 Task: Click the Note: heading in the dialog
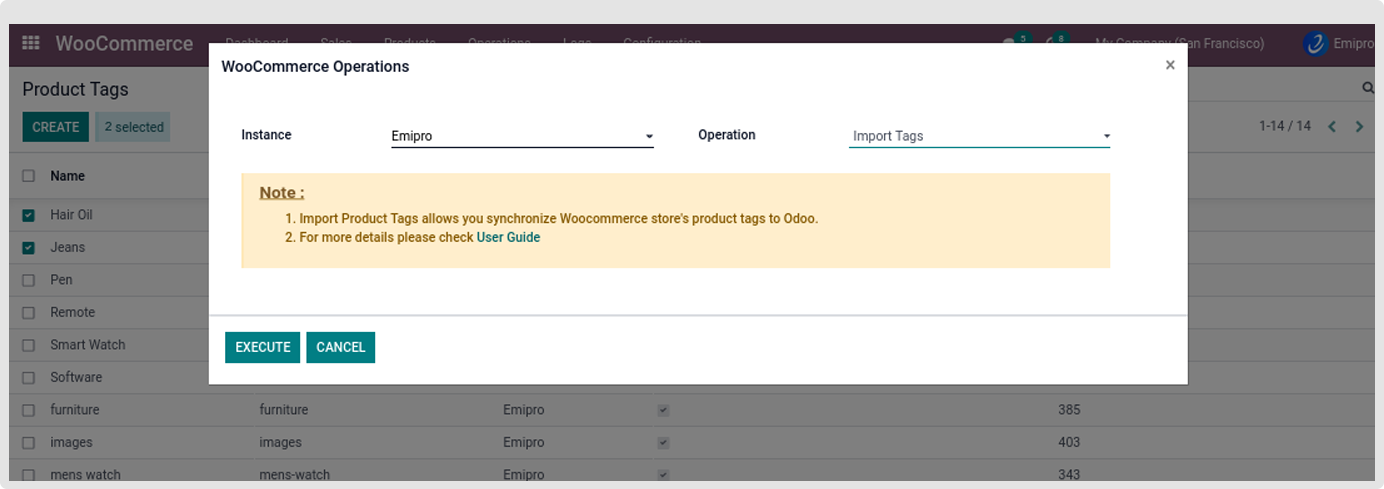[x=282, y=193]
